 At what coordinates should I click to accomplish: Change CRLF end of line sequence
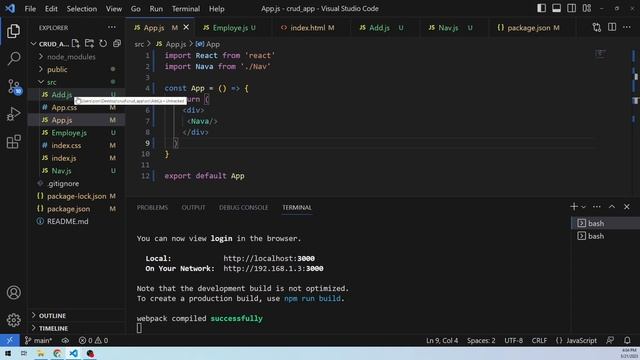pyautogui.click(x=539, y=340)
